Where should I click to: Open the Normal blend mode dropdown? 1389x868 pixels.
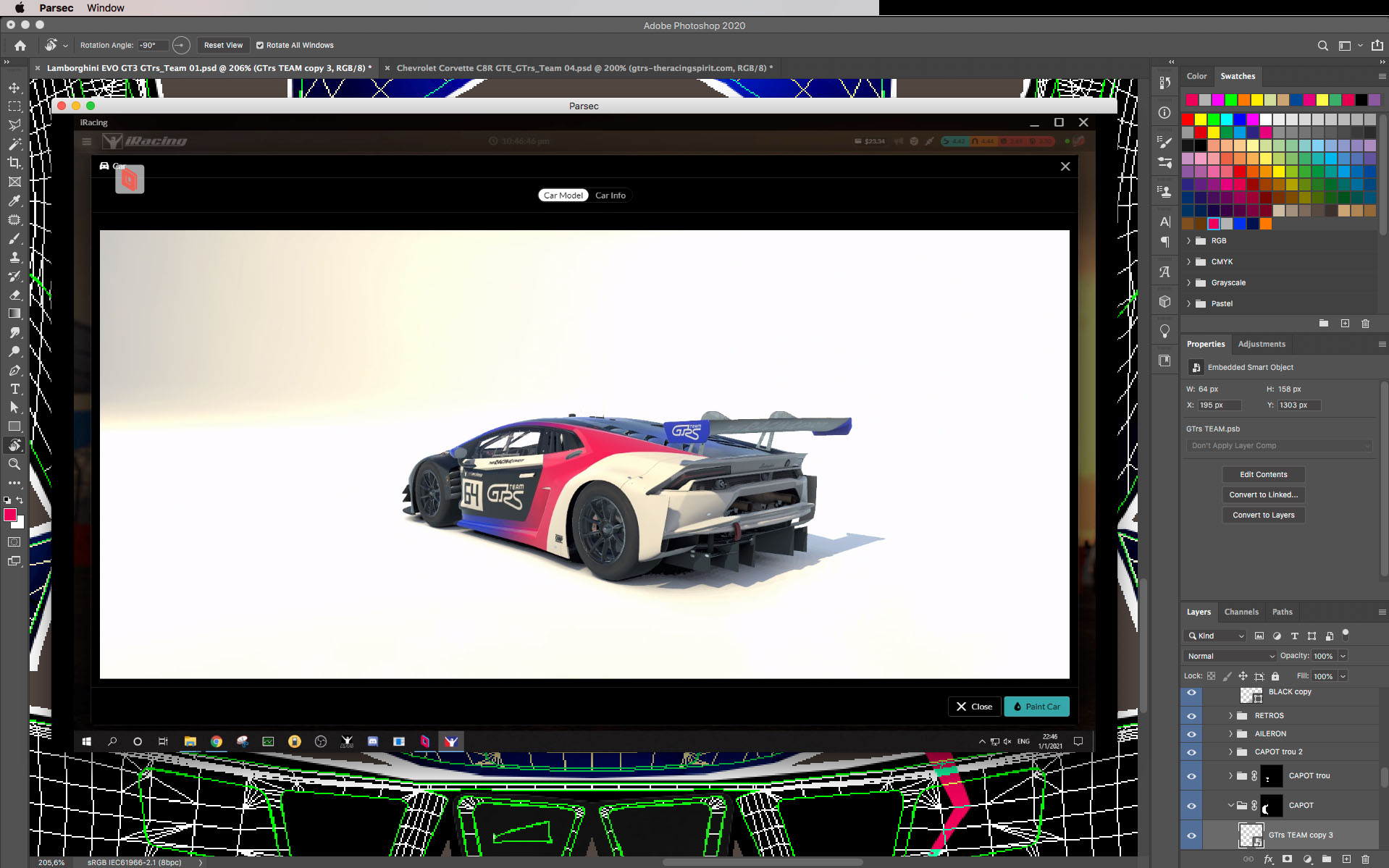click(1230, 656)
